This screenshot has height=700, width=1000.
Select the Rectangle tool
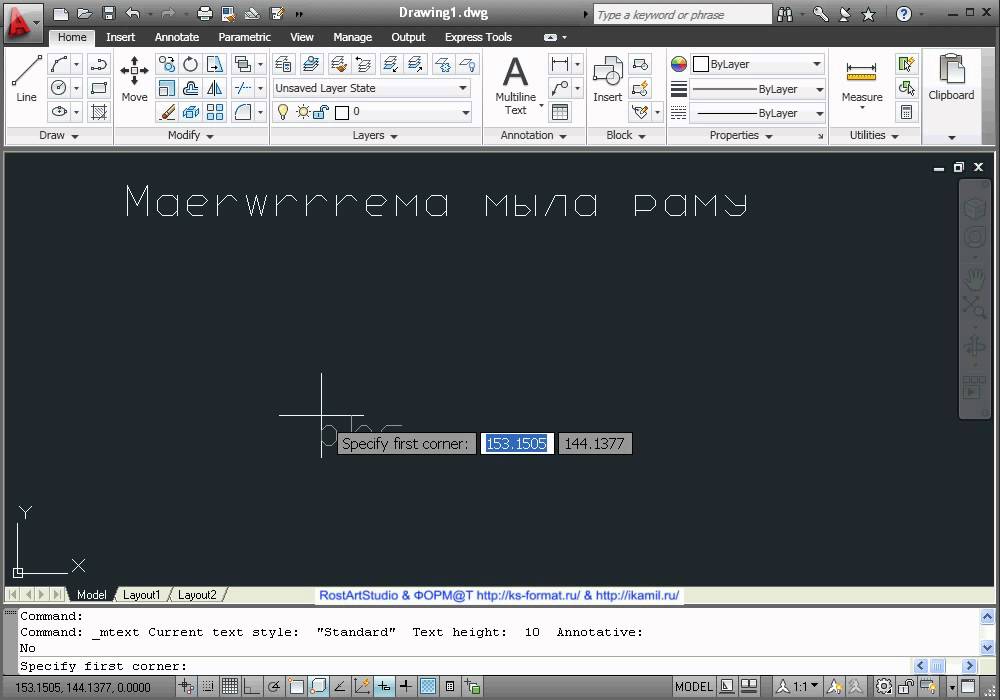pos(99,87)
